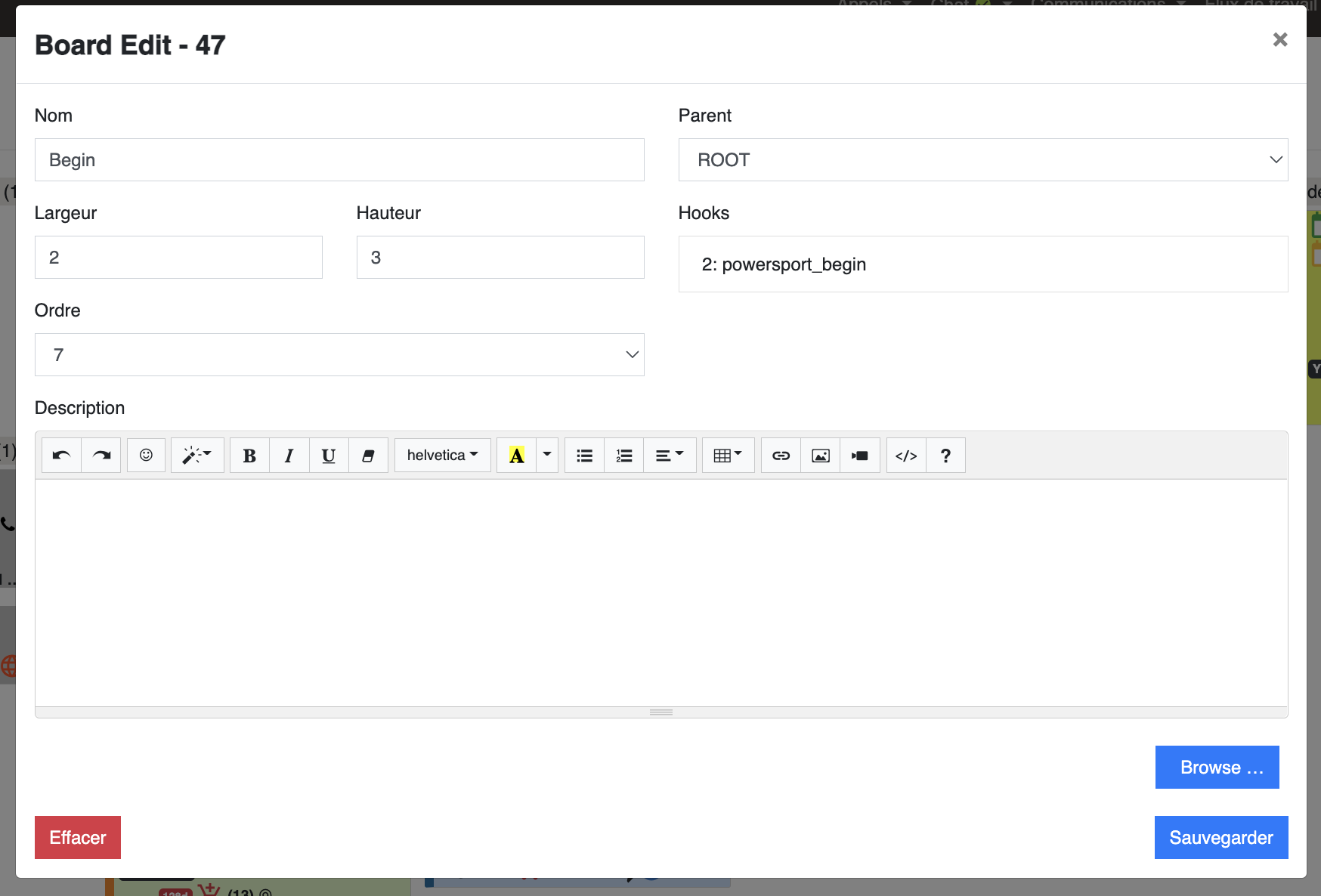Insert a picture using the image icon

click(x=820, y=456)
